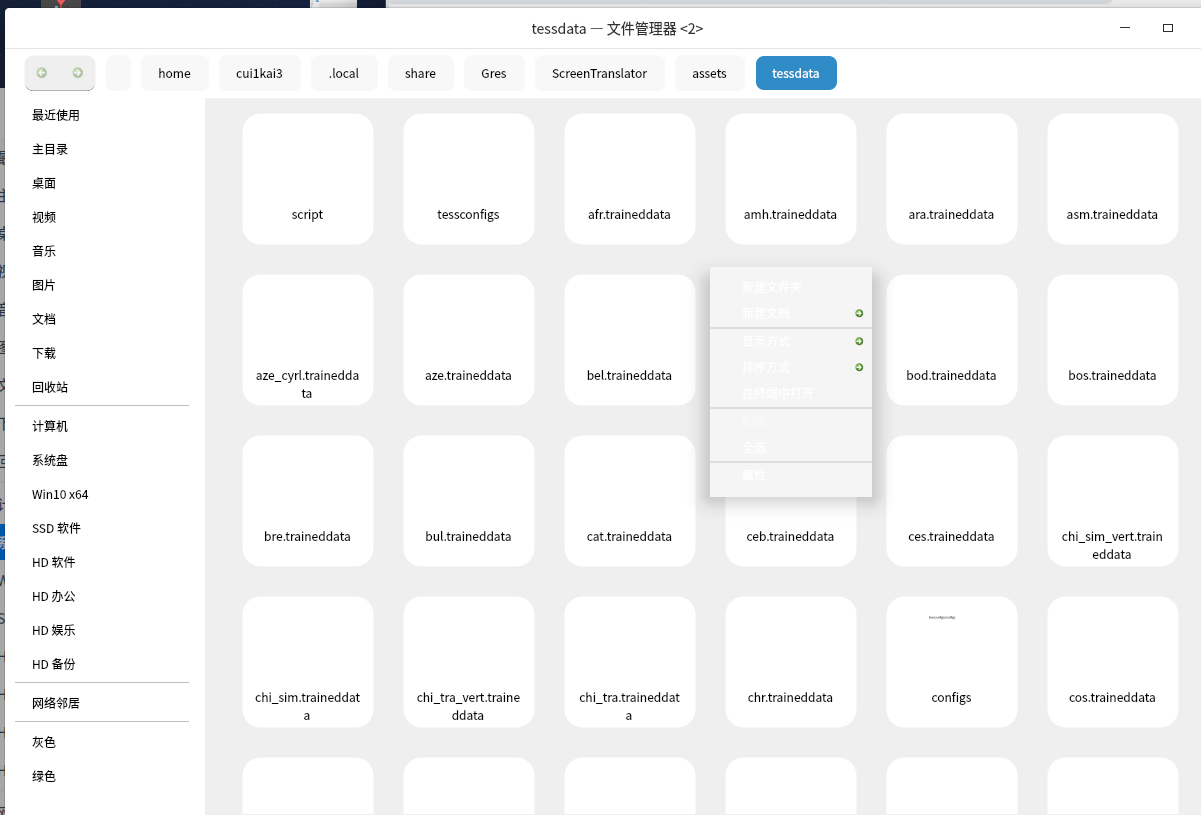
Task: Select the bul.traineddata file
Action: coord(468,500)
